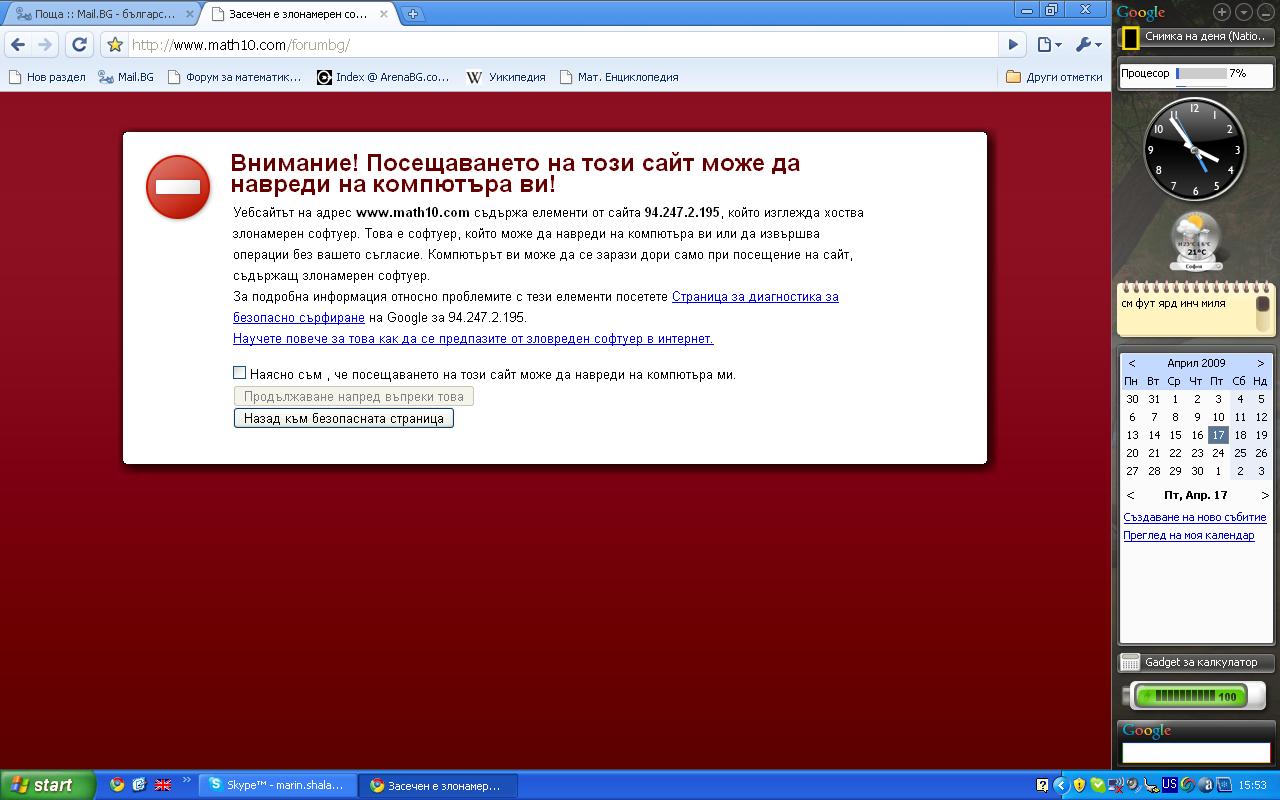Click the Go arrow beside the address bar
This screenshot has width=1280, height=800.
tap(1013, 45)
